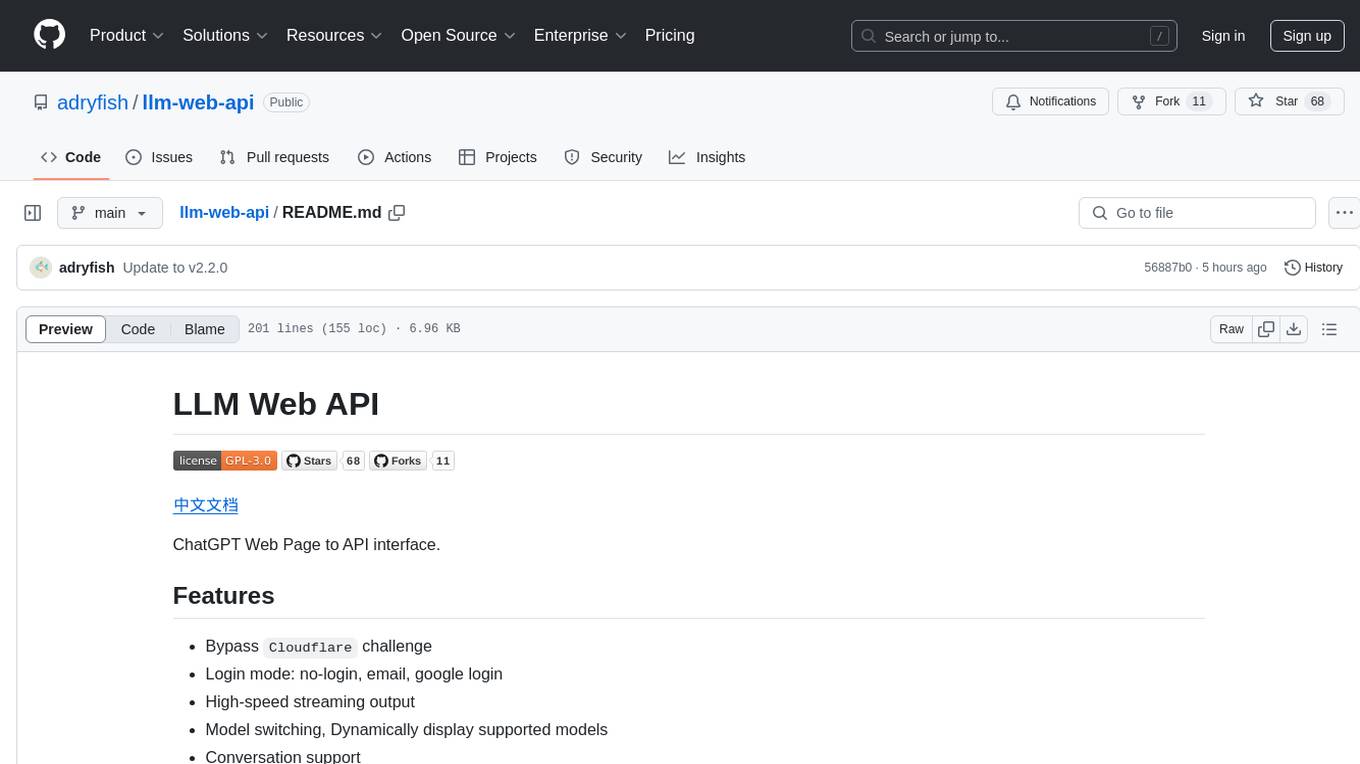
Task: Open the Actions tab
Action: pyautogui.click(x=394, y=157)
